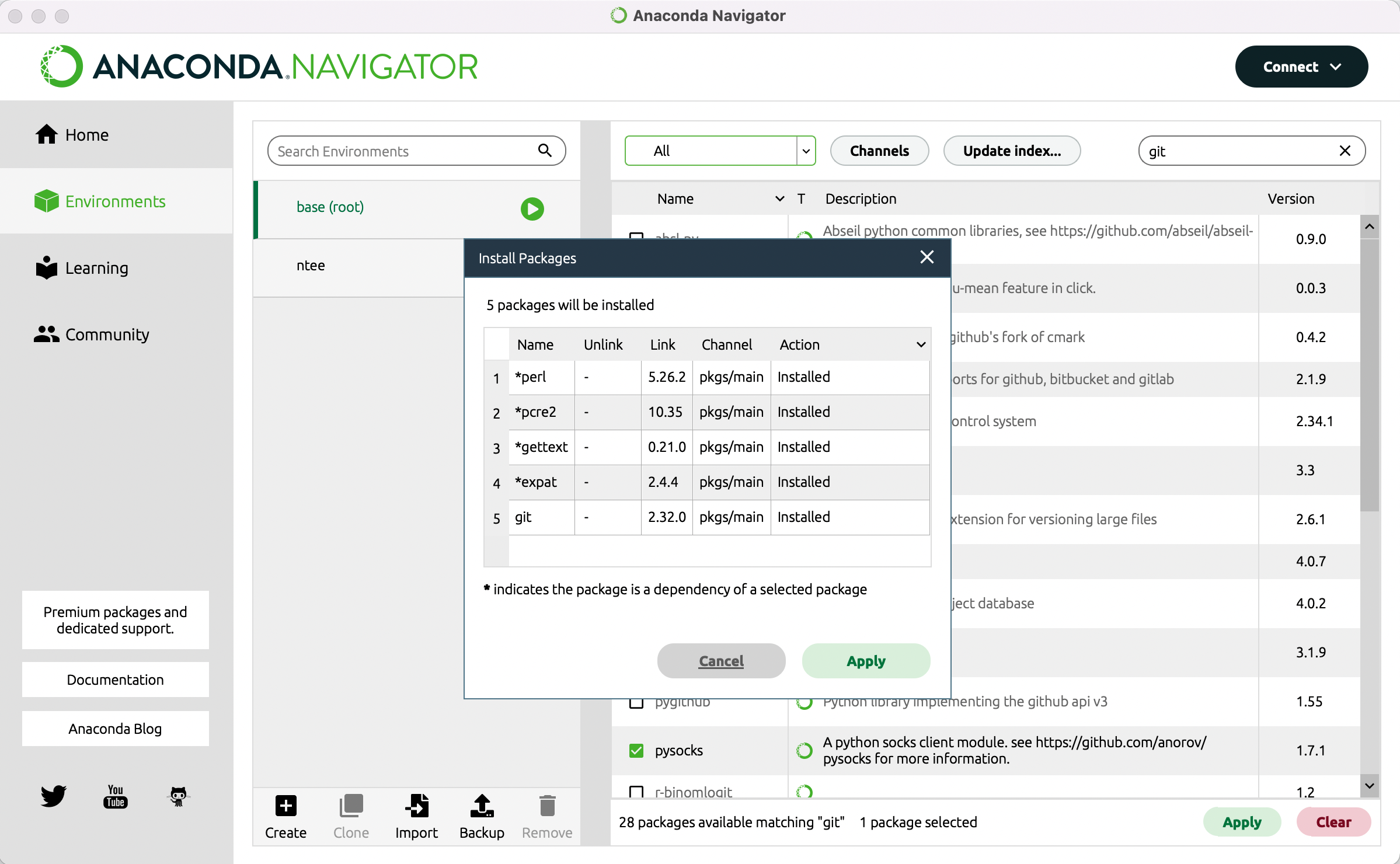Click the Update index... button
The height and width of the screenshot is (864, 1400).
[1012, 151]
